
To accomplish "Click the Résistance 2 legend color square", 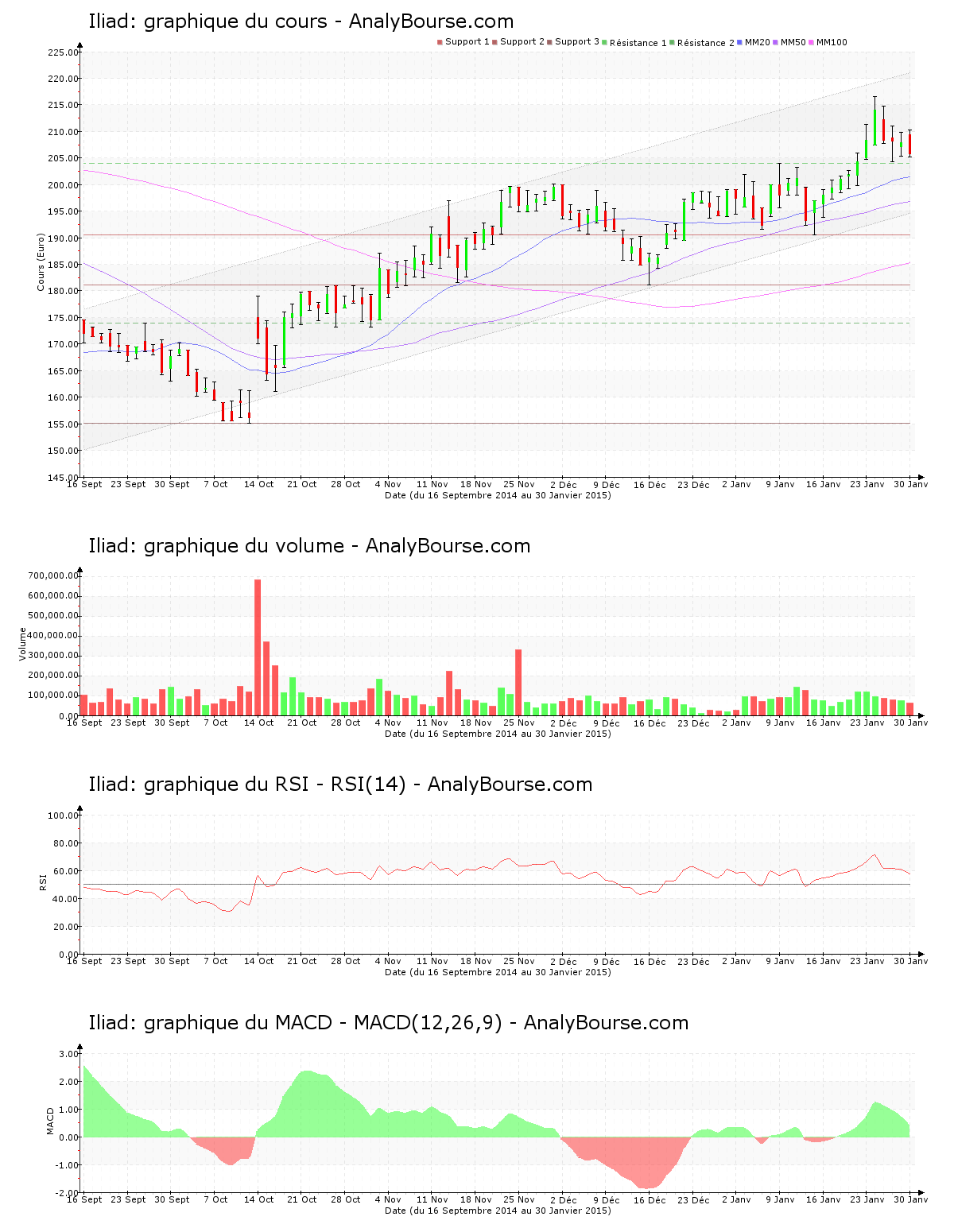I will 673,42.
